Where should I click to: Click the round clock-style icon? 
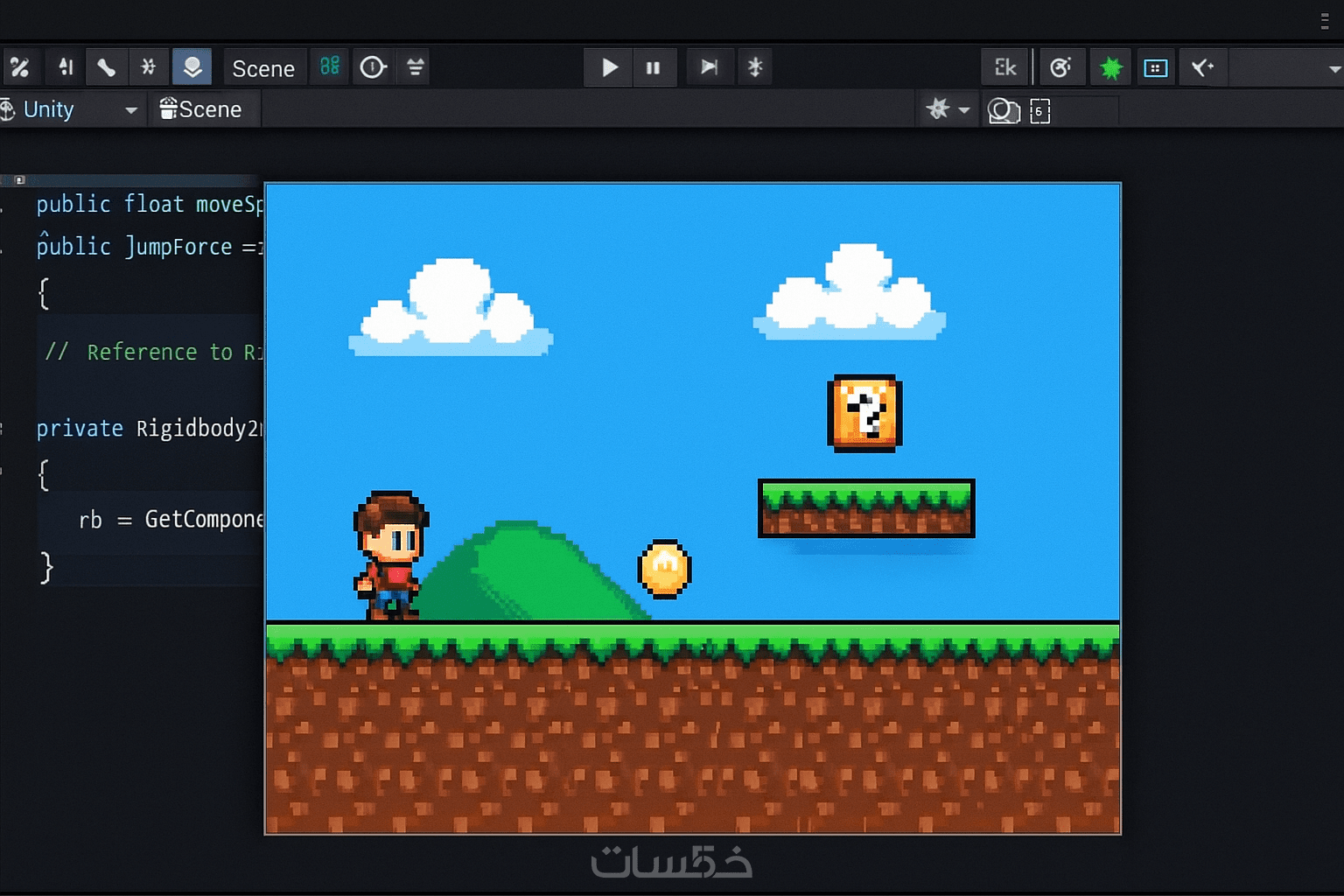pyautogui.click(x=373, y=67)
